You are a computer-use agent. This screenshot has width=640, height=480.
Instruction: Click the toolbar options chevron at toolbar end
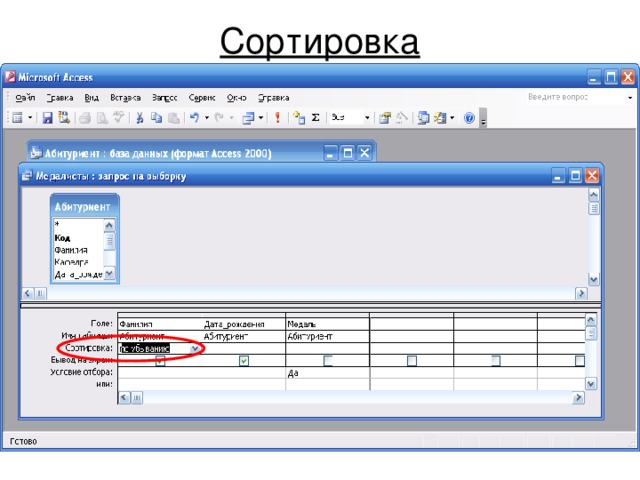[483, 118]
